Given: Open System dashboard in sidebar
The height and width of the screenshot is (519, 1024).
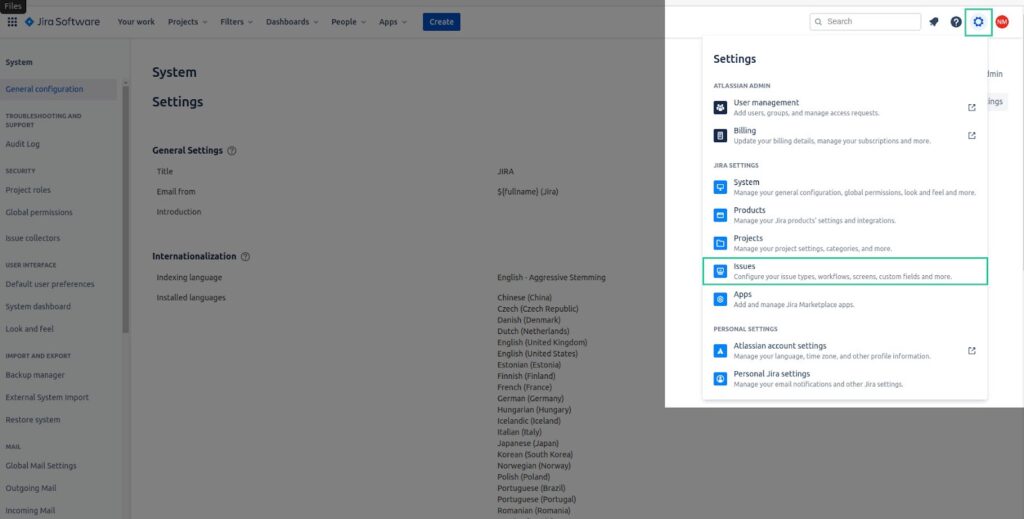Looking at the screenshot, I should (x=38, y=306).
